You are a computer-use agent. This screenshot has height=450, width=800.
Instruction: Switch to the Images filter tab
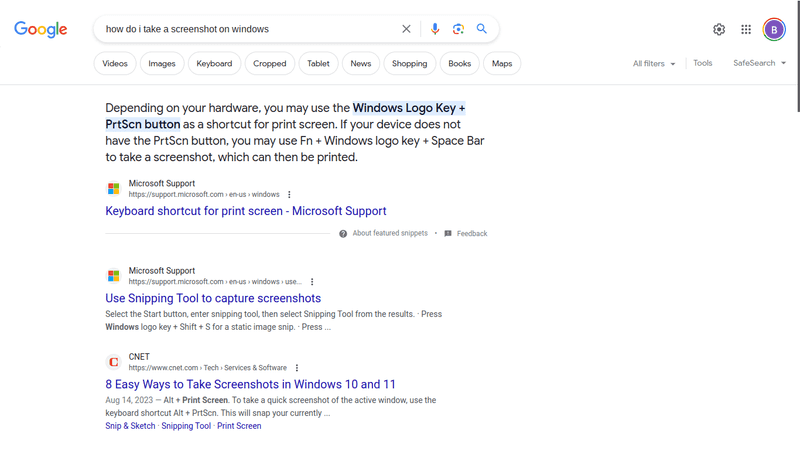[162, 64]
